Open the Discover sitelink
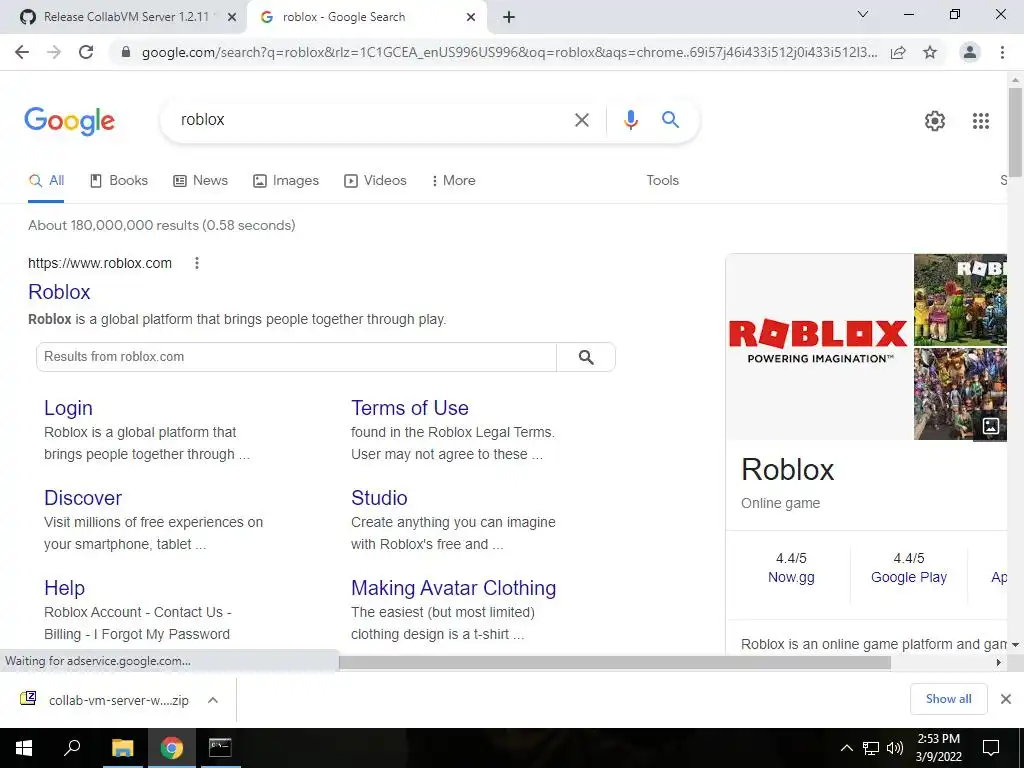Viewport: 1024px width, 768px height. (83, 498)
